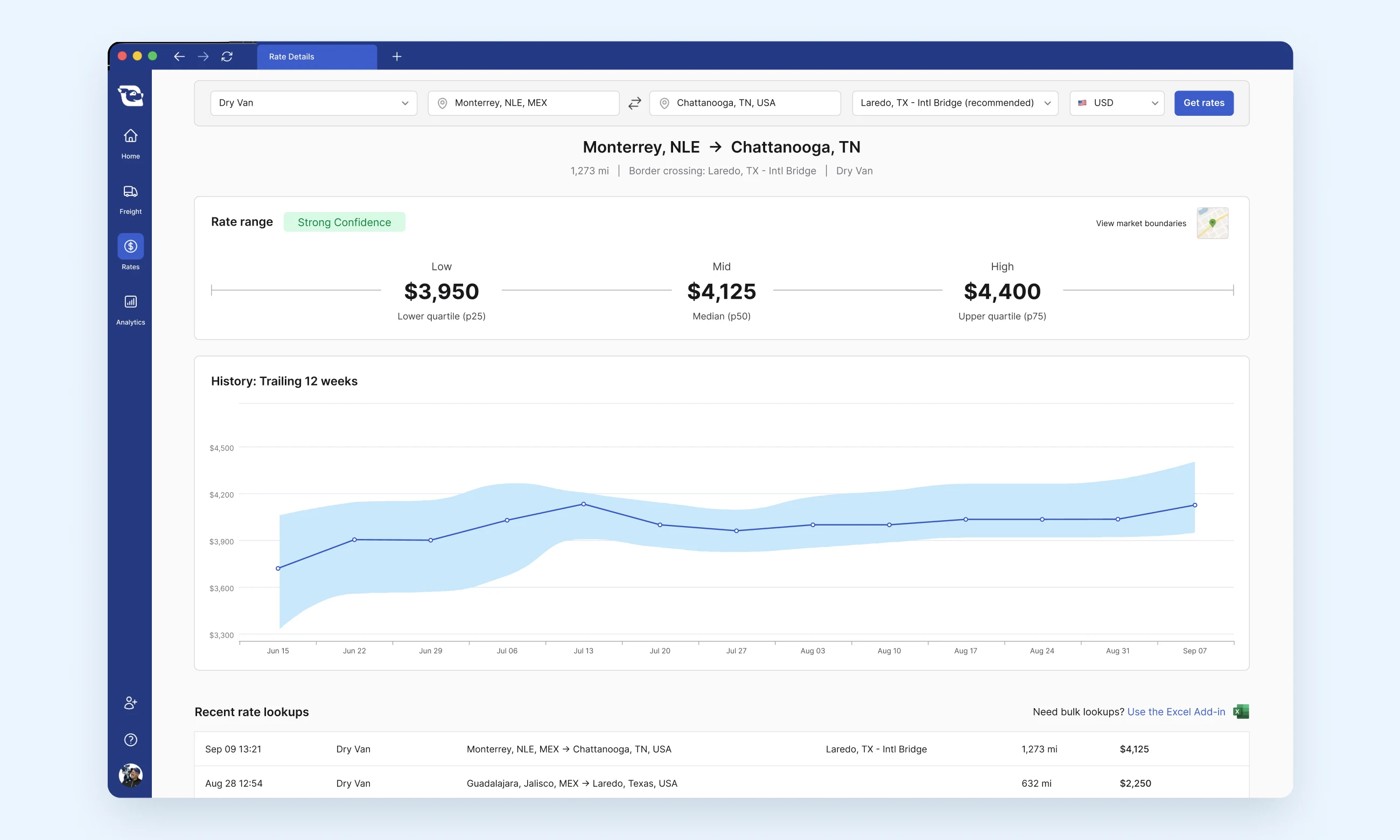Select the Aug 17 data point on the chart

(x=965, y=519)
